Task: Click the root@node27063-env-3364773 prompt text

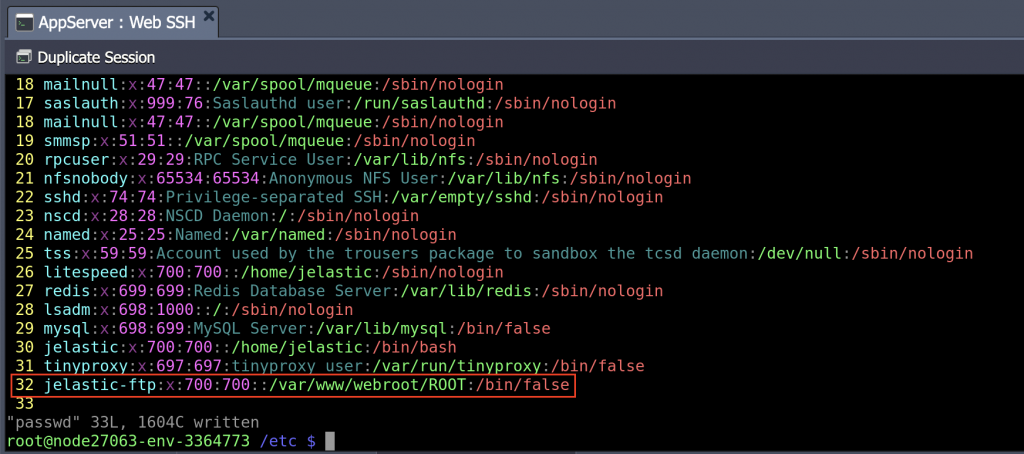Action: (129, 442)
